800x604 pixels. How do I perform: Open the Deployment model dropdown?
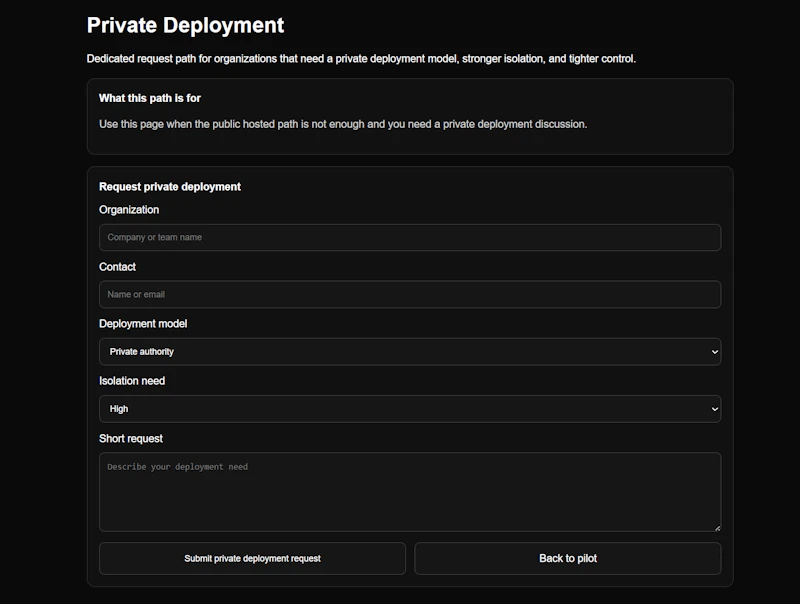point(410,351)
